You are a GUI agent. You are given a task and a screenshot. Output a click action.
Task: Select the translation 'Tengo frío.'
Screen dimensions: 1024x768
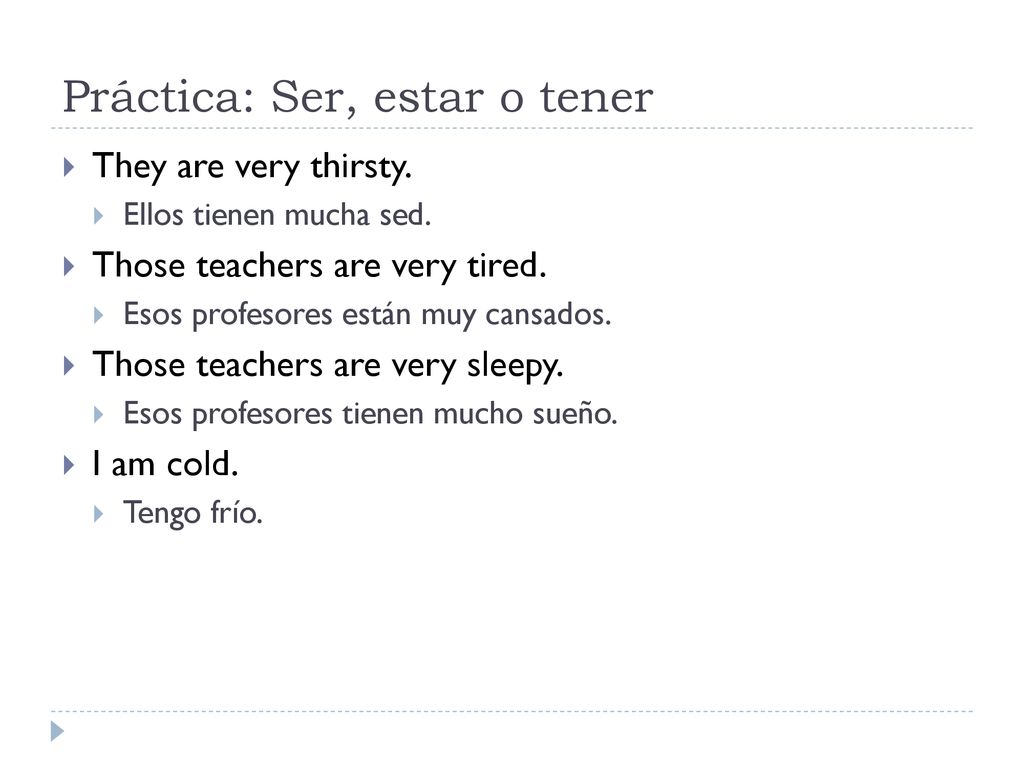[193, 514]
